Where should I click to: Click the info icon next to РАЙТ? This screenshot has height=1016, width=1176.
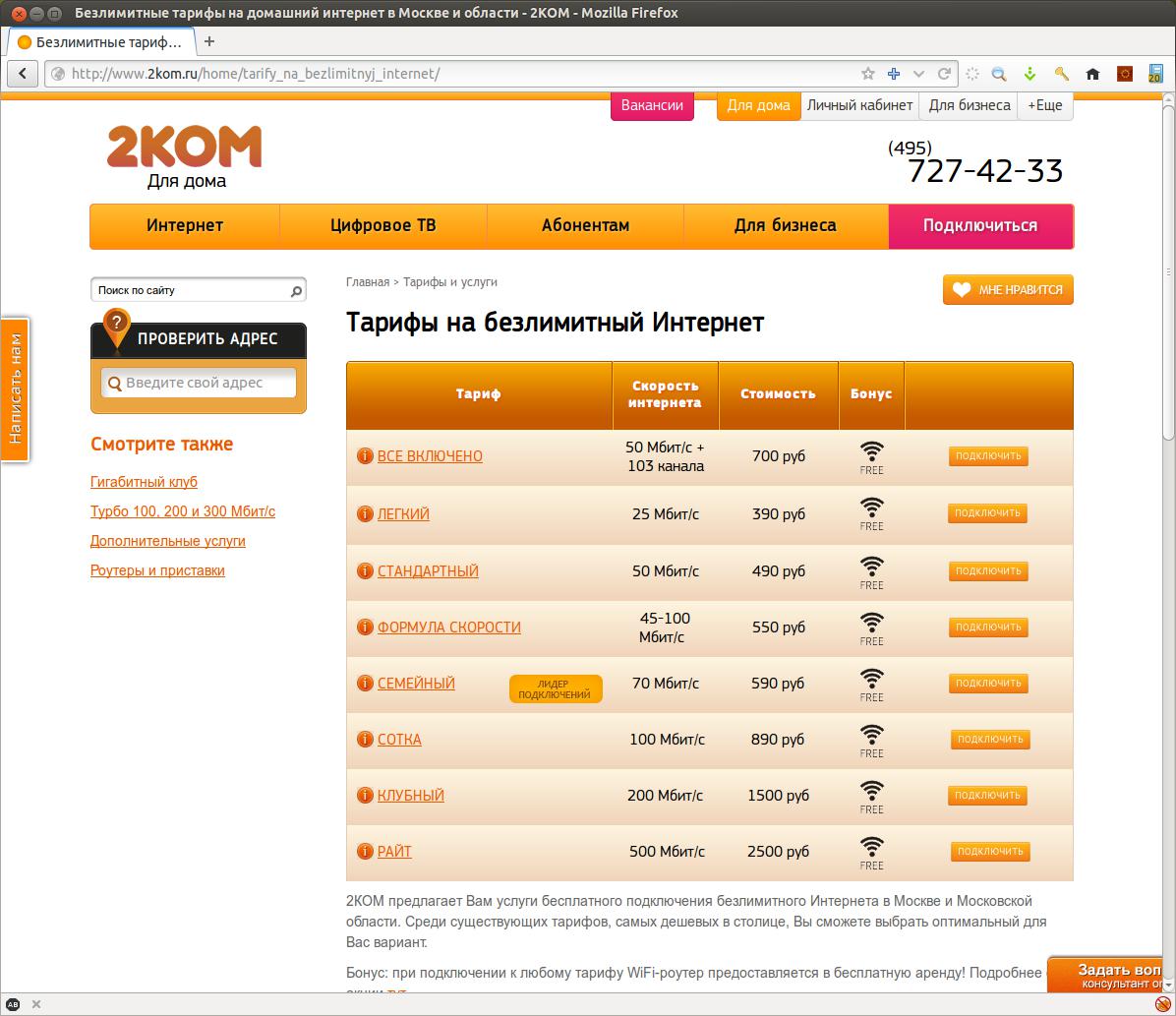coord(365,852)
